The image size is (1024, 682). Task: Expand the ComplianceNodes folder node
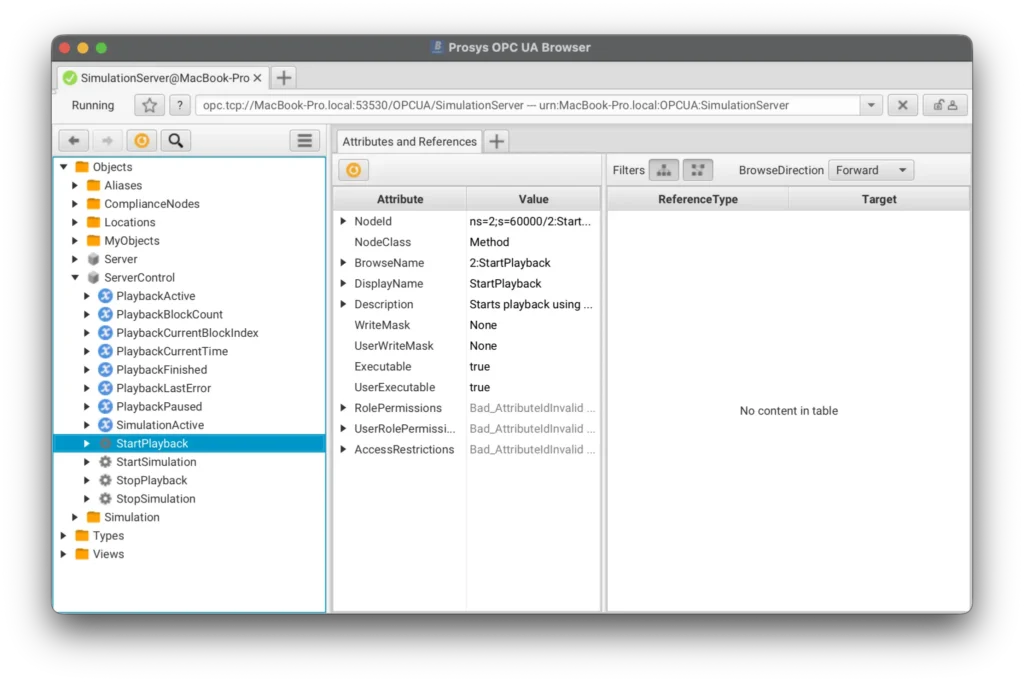75,204
